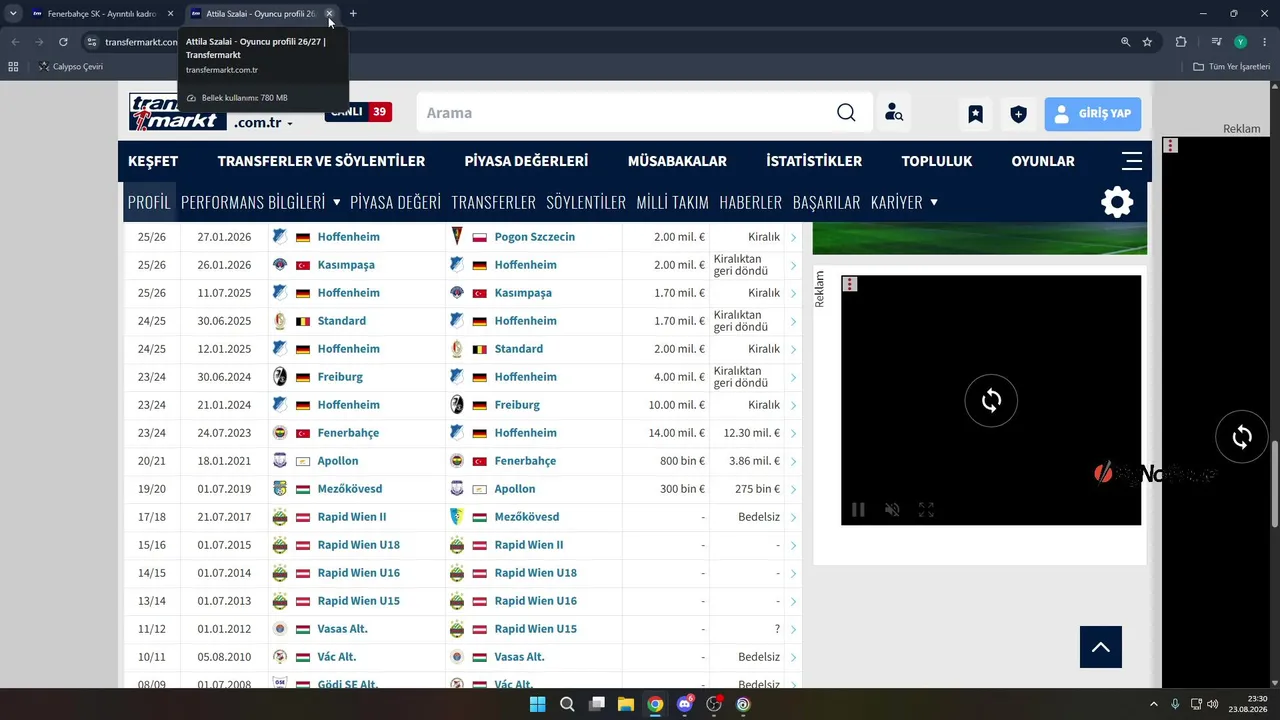Open transfer details arrow for the 18.01.2021 row
Image resolution: width=1280 pixels, height=720 pixels.
(793, 461)
